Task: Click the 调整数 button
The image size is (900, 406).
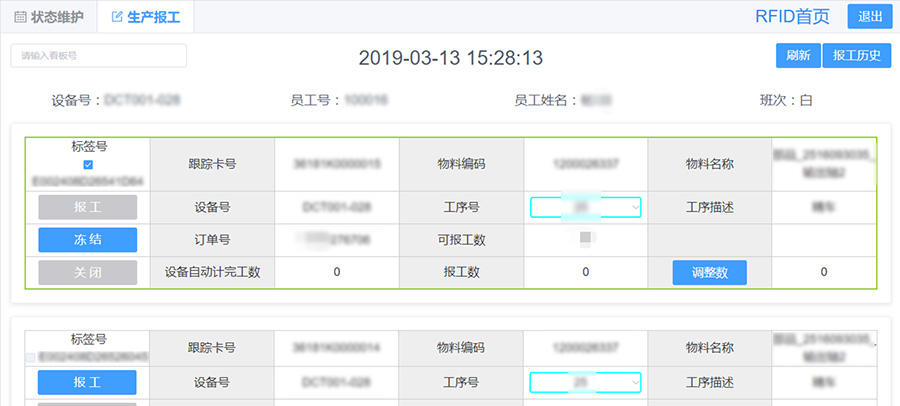Action: click(709, 273)
